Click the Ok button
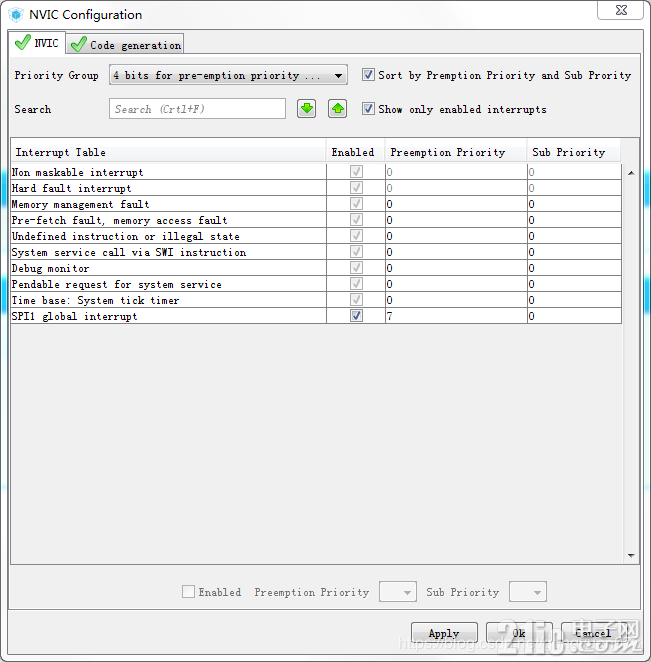The image size is (651, 662). 519,633
